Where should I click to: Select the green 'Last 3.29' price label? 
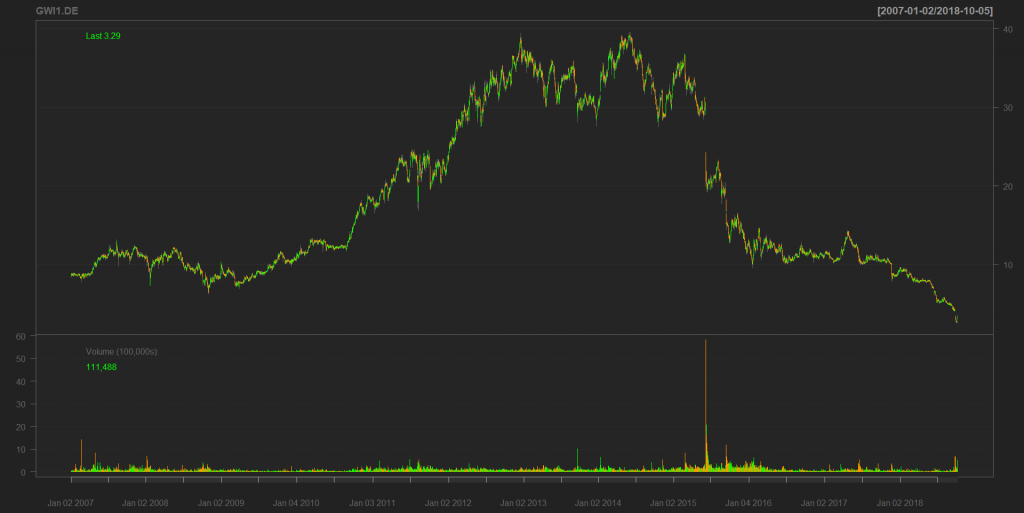pyautogui.click(x=103, y=36)
